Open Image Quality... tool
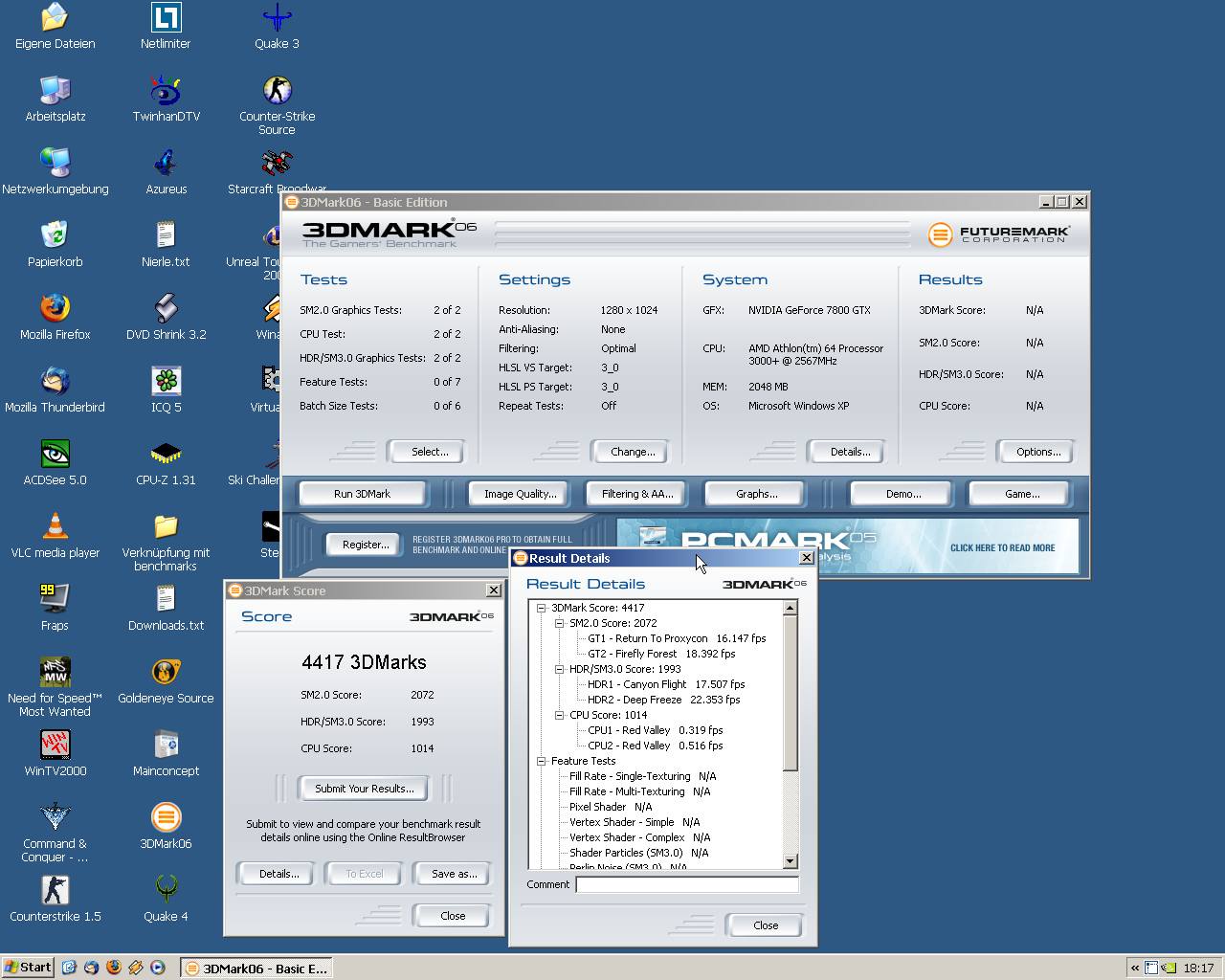Image resolution: width=1225 pixels, height=980 pixels. [x=520, y=494]
